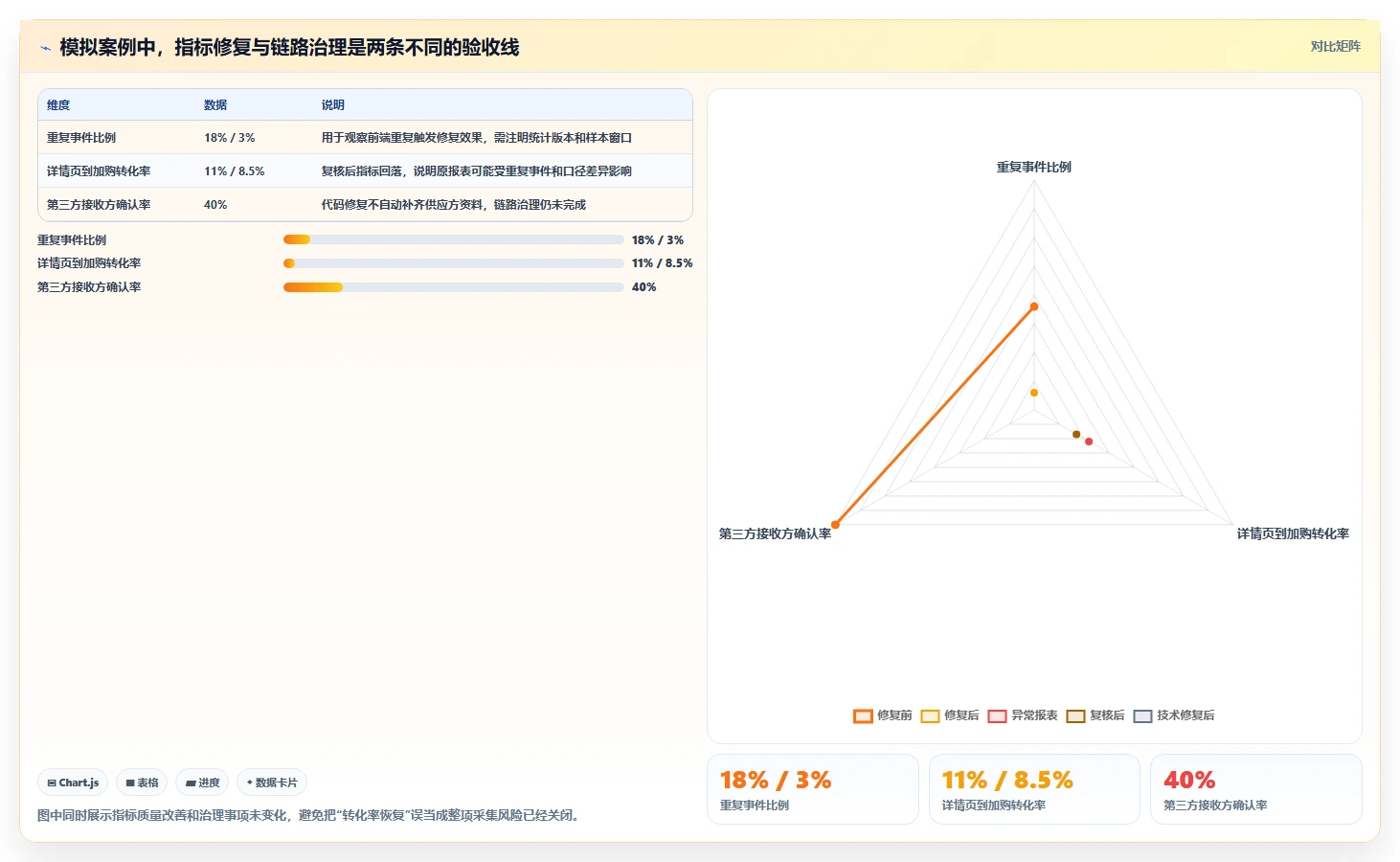Toggle the 技术修复后 legend swatch
The width and height of the screenshot is (1400, 862).
1142,715
